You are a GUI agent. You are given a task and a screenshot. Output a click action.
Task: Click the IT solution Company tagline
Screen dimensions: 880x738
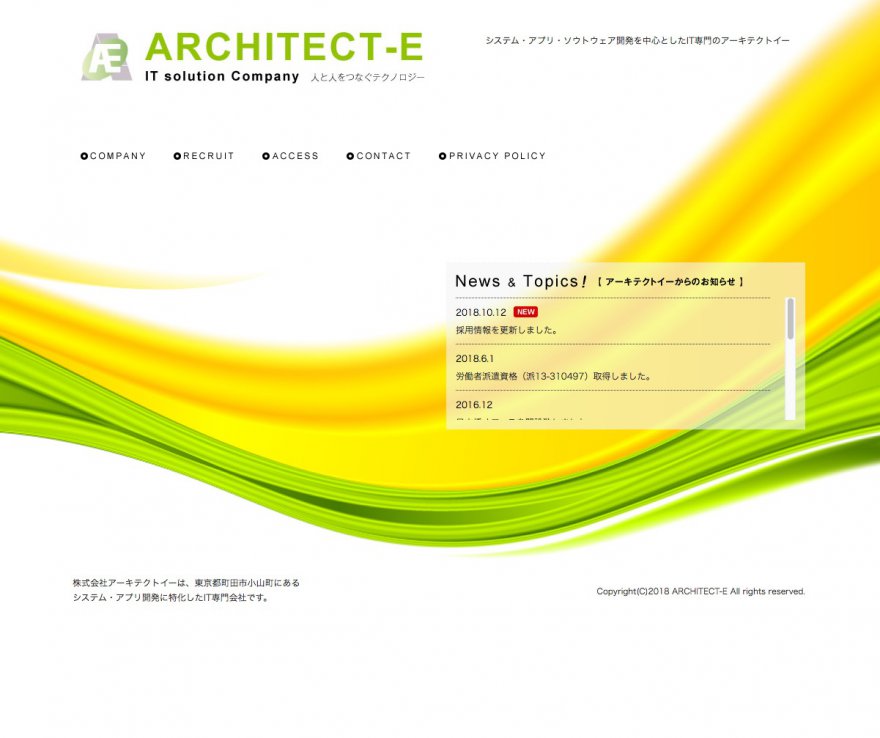222,76
